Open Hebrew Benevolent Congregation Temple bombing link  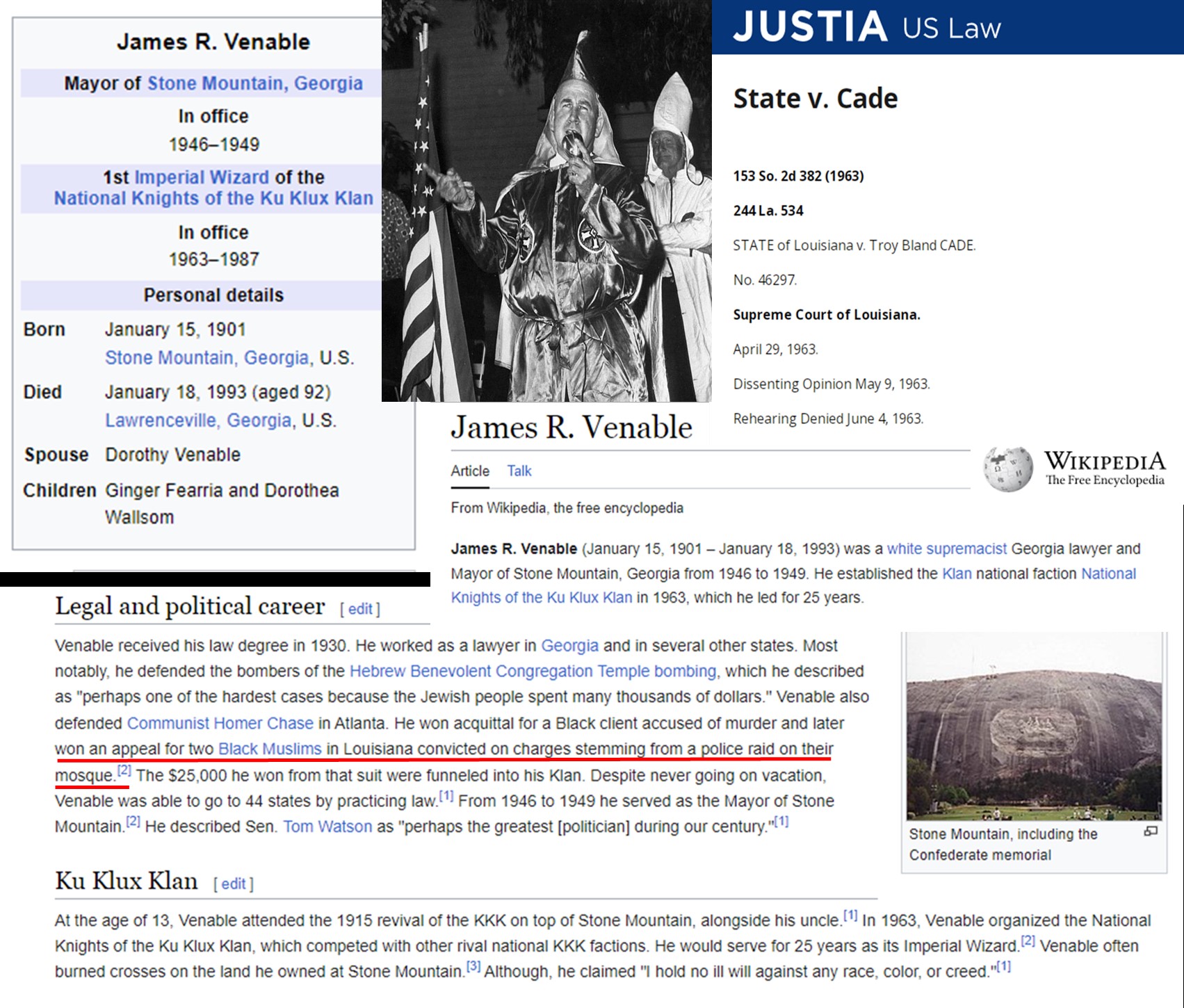click(533, 671)
